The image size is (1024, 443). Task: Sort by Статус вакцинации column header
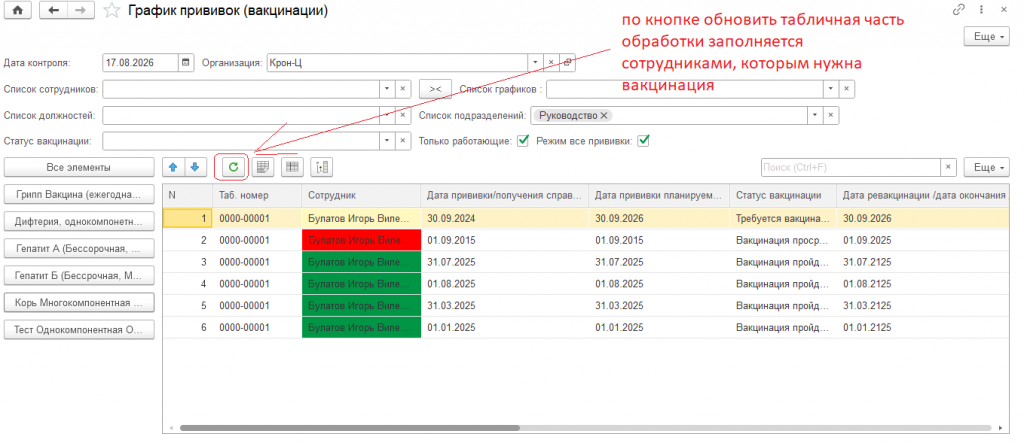pyautogui.click(x=783, y=195)
